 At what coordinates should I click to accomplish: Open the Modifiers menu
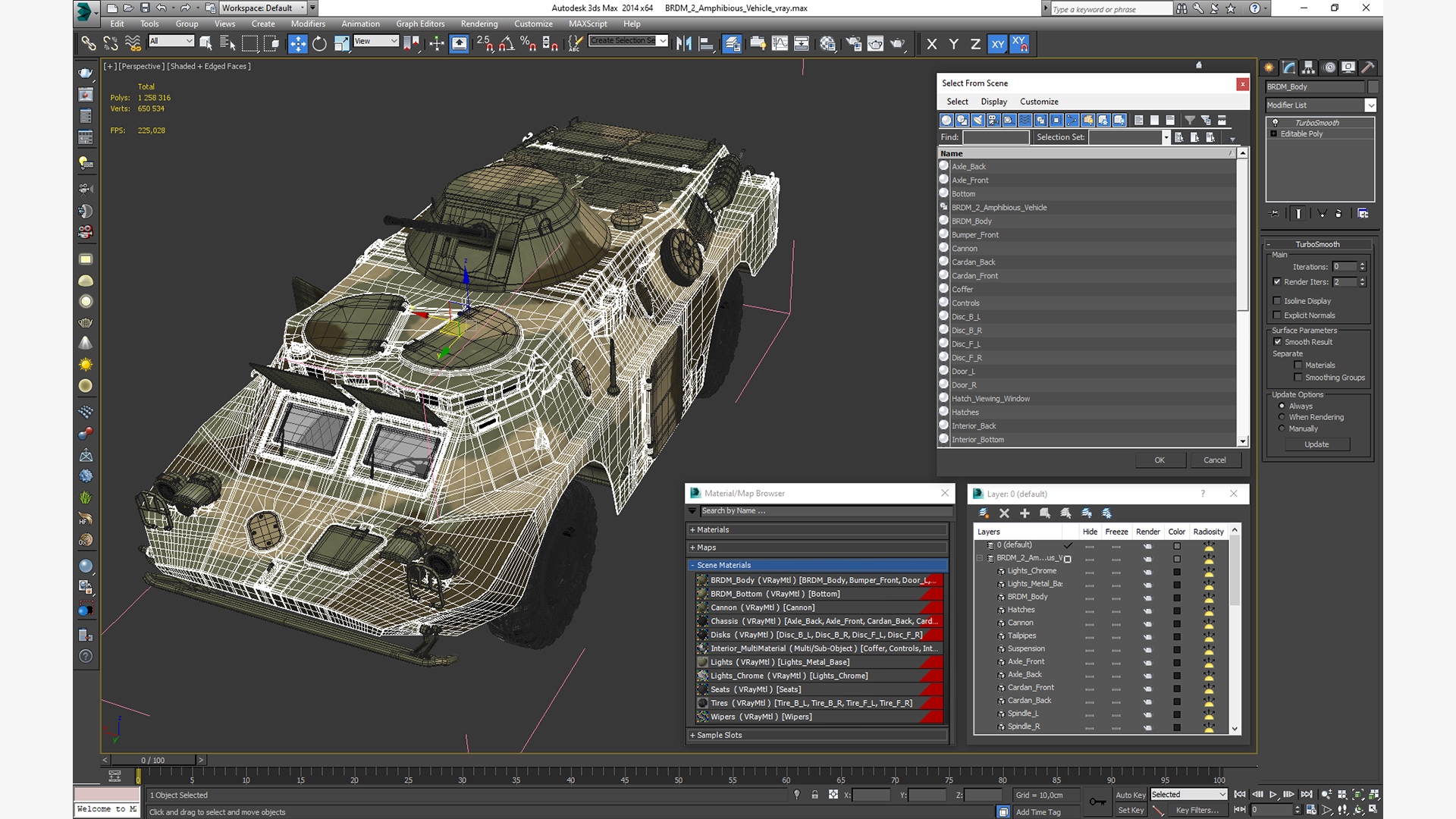coord(308,24)
